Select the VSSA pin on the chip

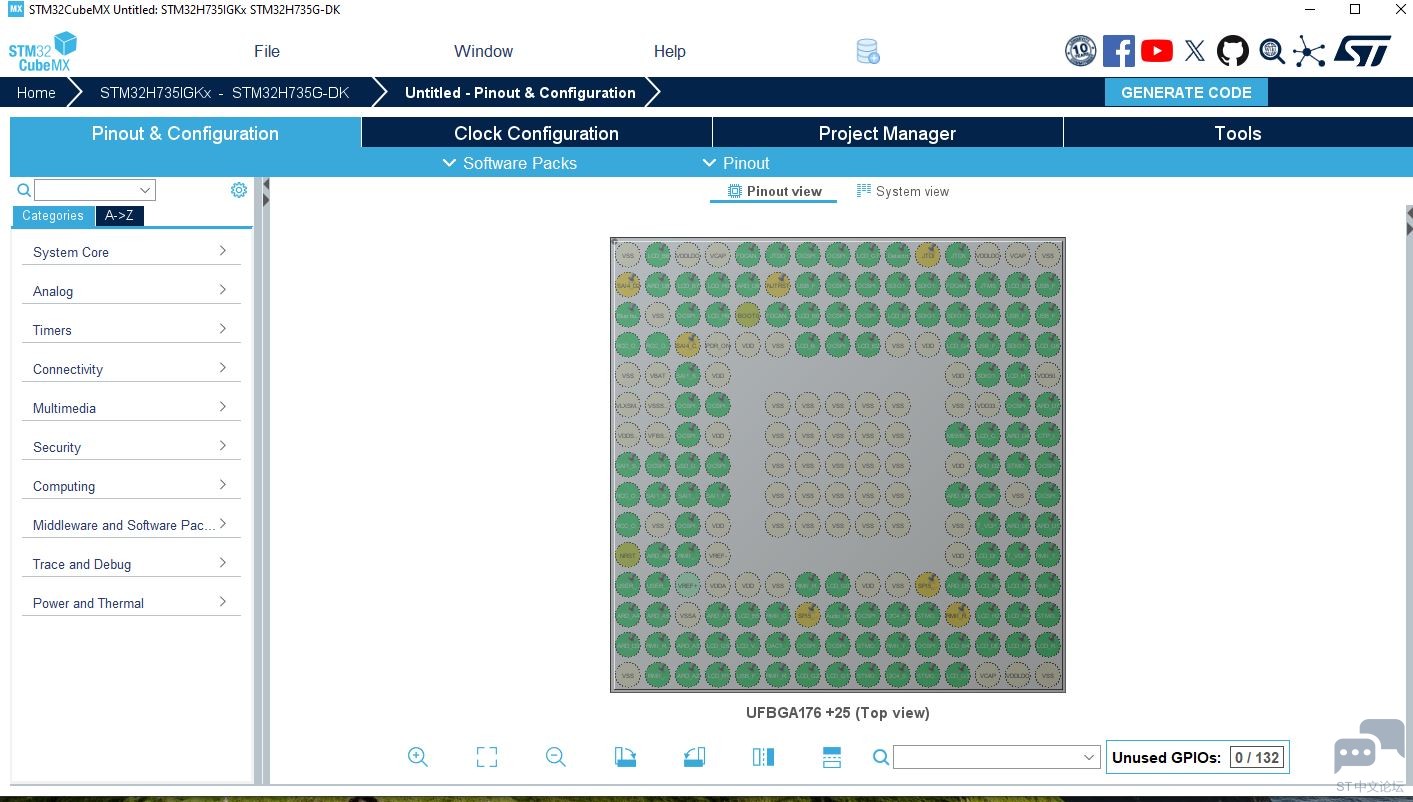(x=687, y=615)
